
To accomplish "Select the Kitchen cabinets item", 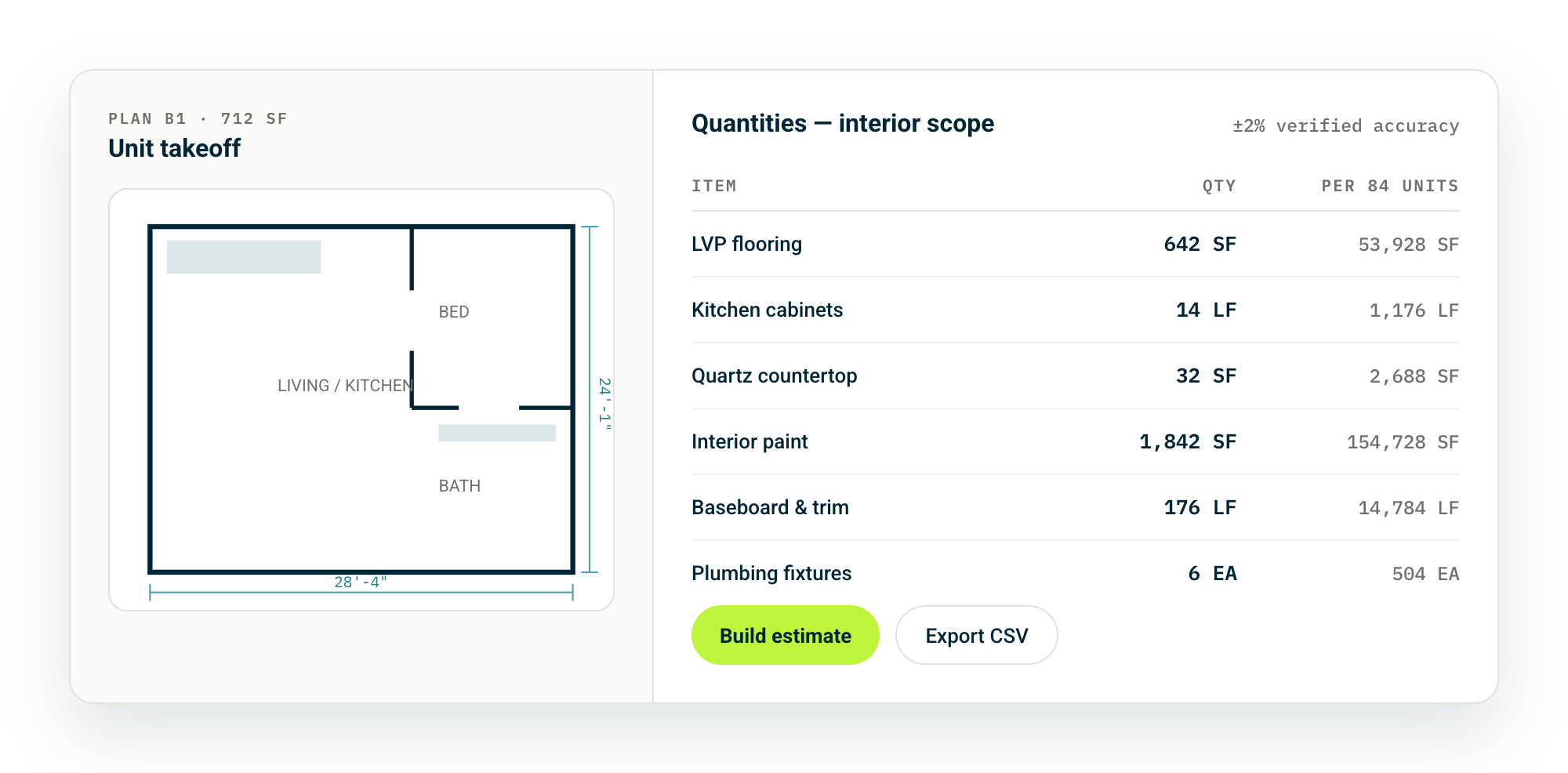I will (x=767, y=310).
